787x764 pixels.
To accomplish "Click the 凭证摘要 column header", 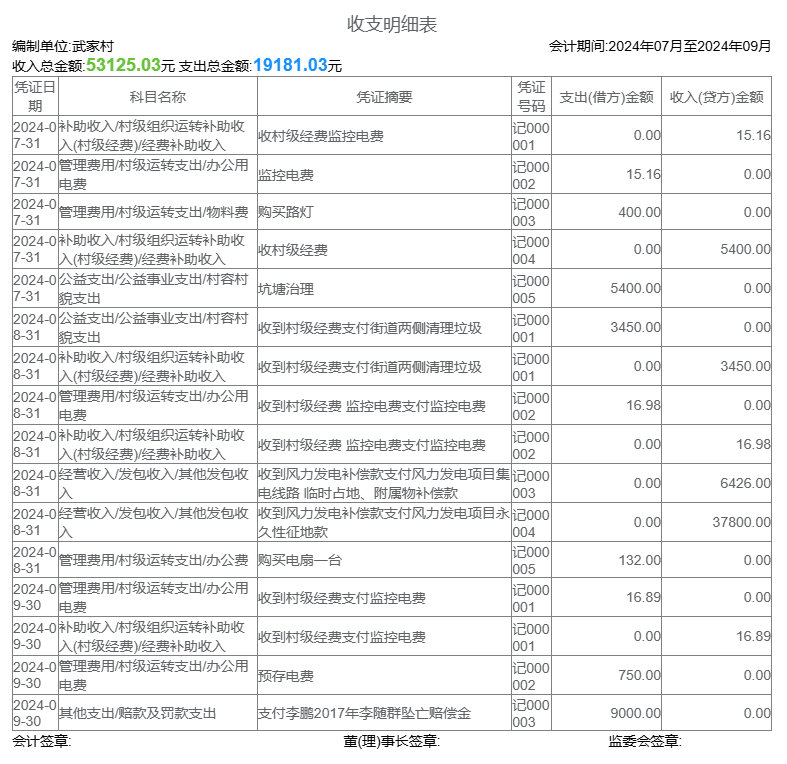I will [384, 97].
